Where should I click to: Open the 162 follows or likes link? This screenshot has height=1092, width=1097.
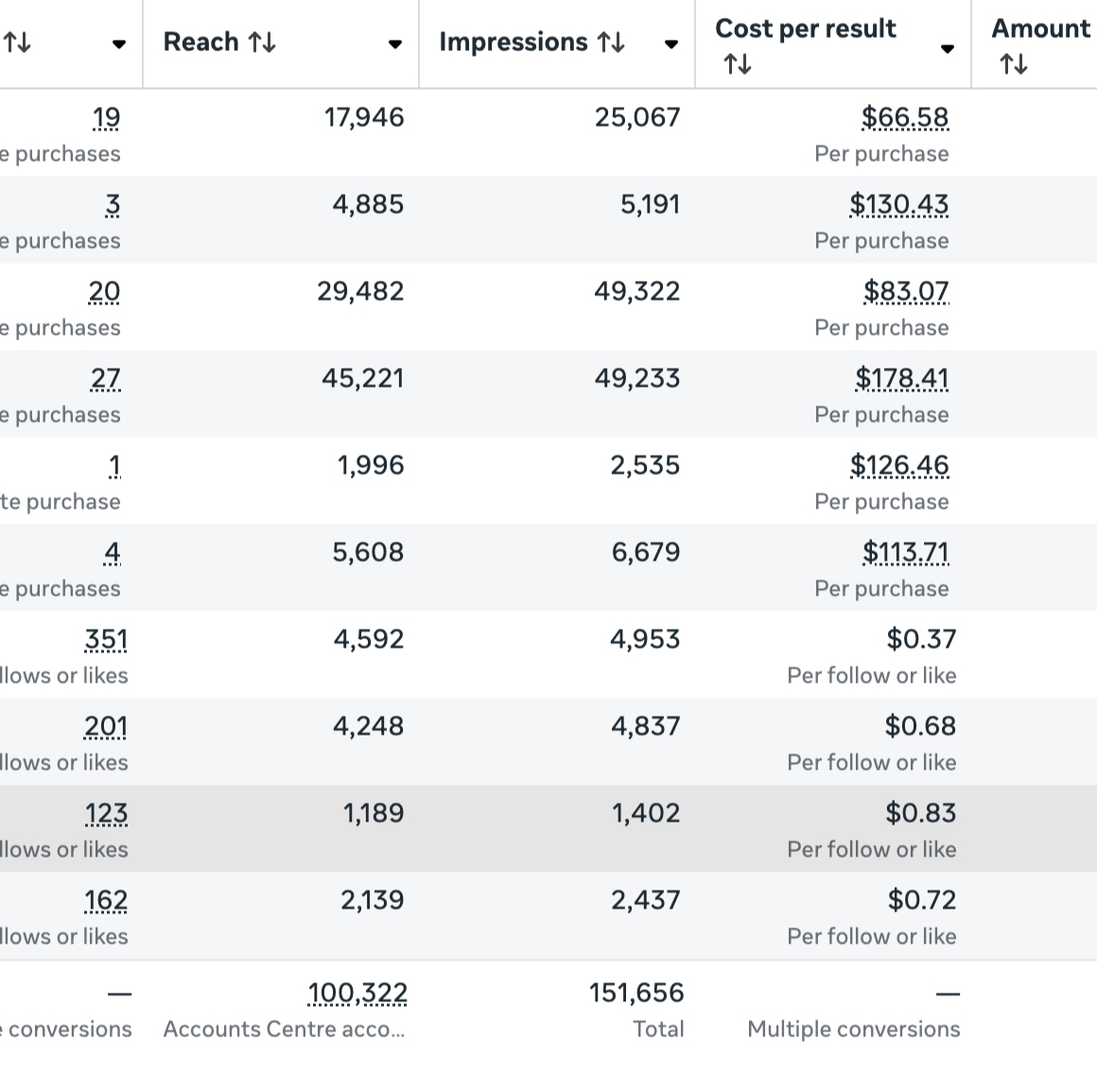(106, 900)
